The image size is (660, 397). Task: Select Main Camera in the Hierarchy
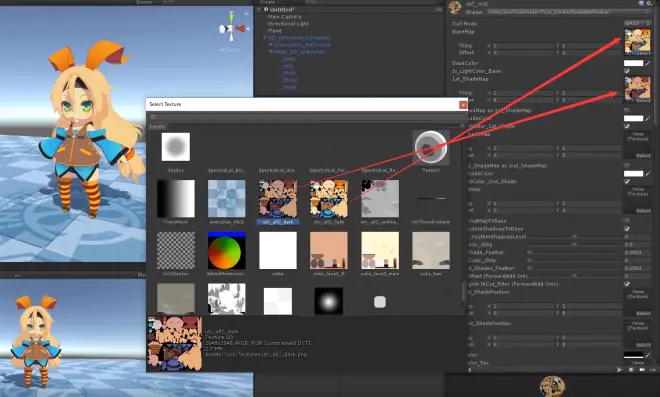[x=285, y=17]
